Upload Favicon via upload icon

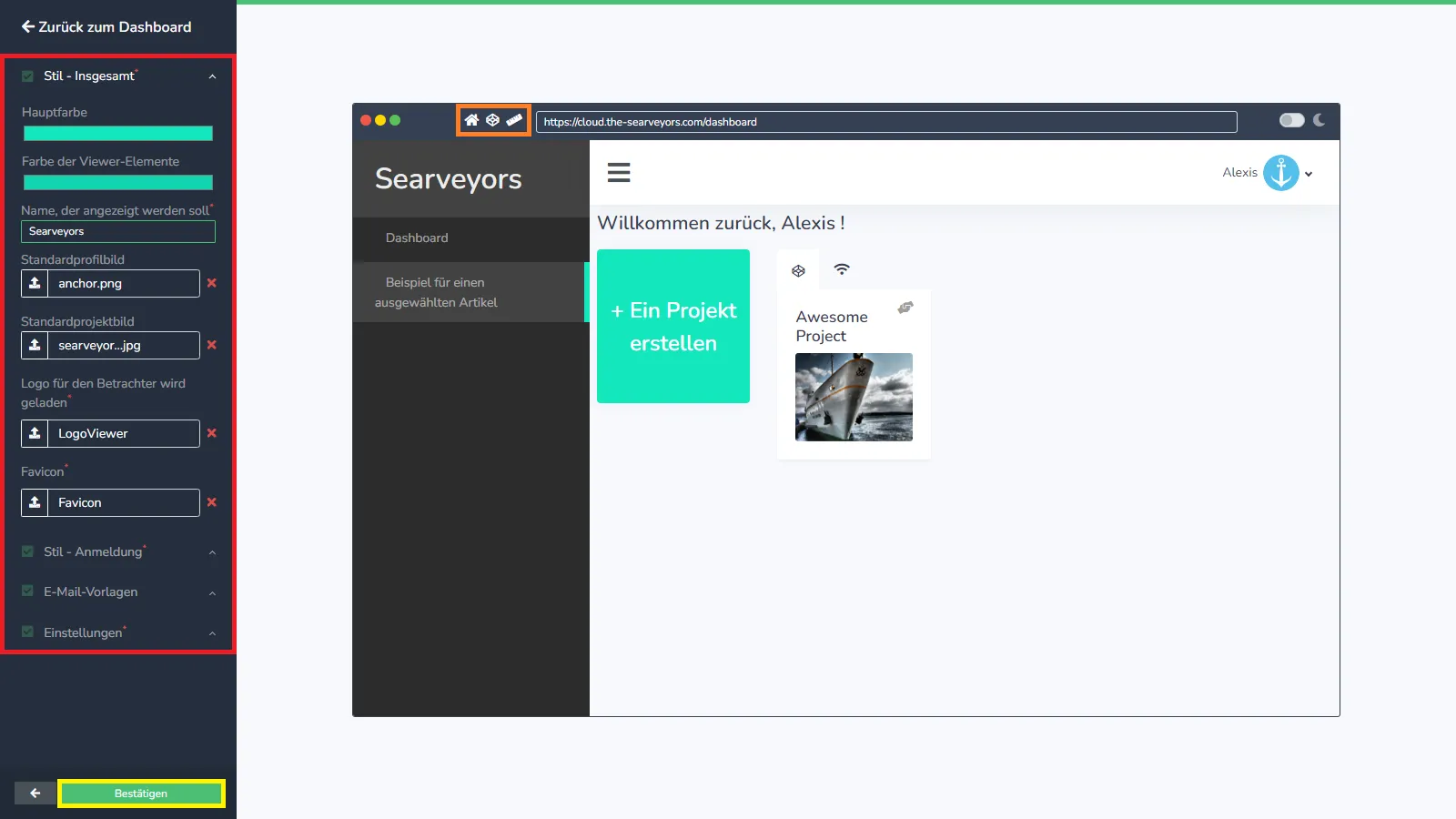(x=35, y=502)
